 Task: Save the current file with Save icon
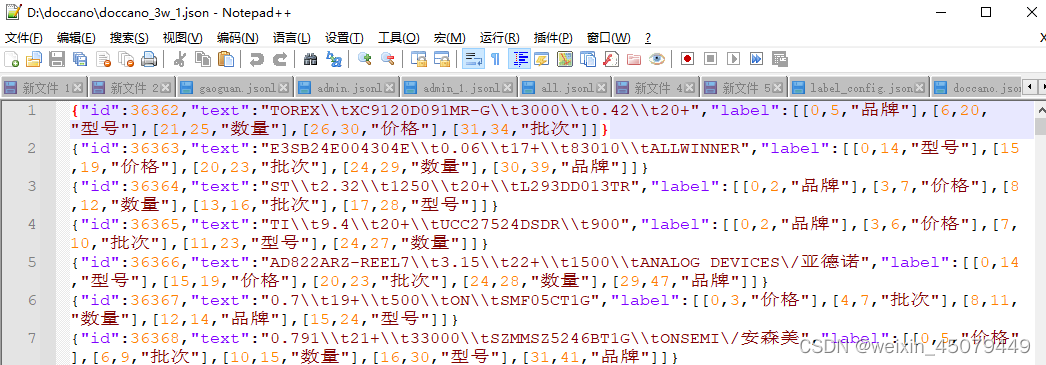pyautogui.click(x=57, y=59)
